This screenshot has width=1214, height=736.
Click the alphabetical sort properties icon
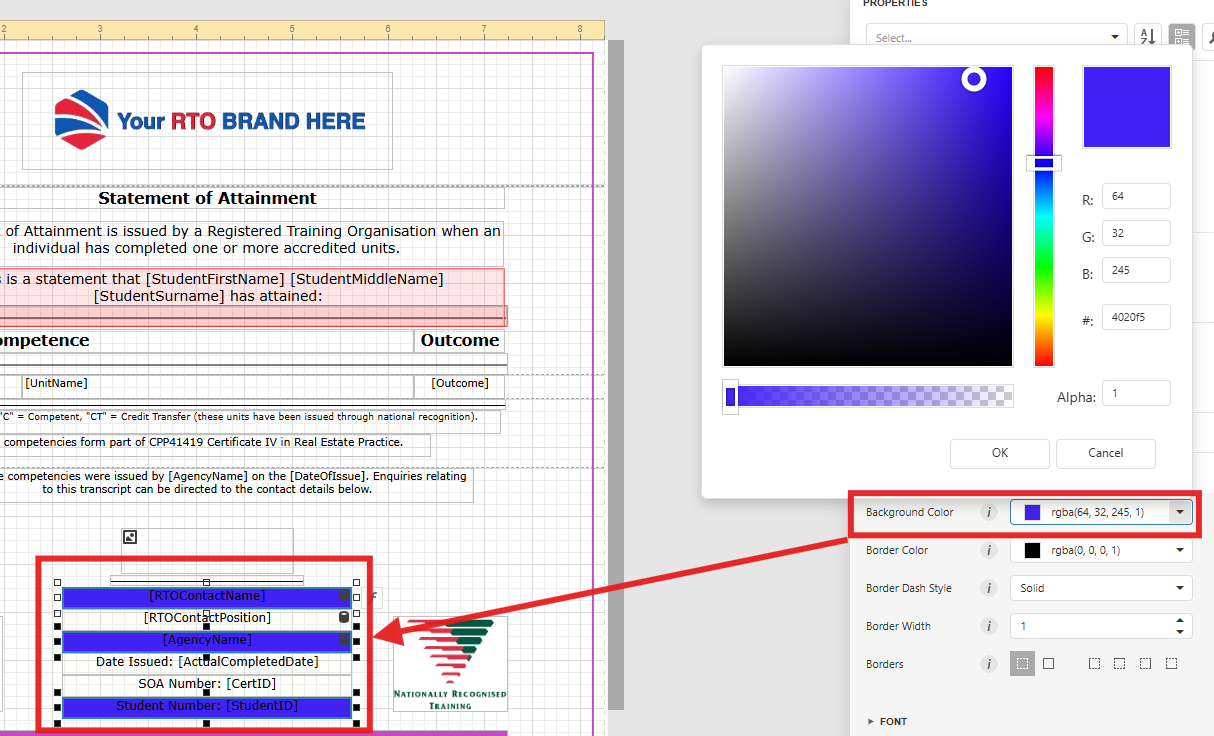click(x=1147, y=37)
